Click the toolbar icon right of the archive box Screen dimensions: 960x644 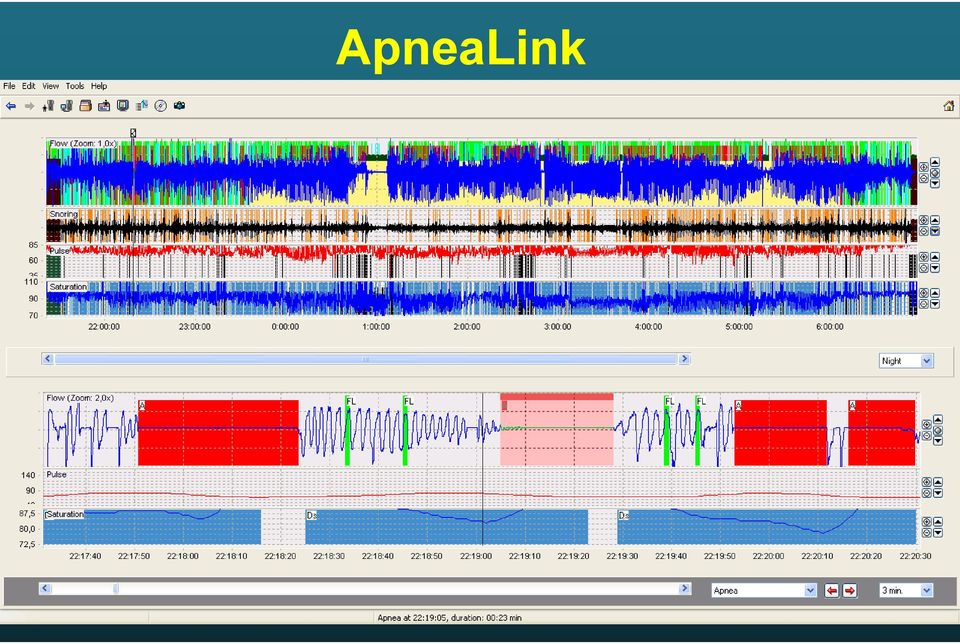104,106
